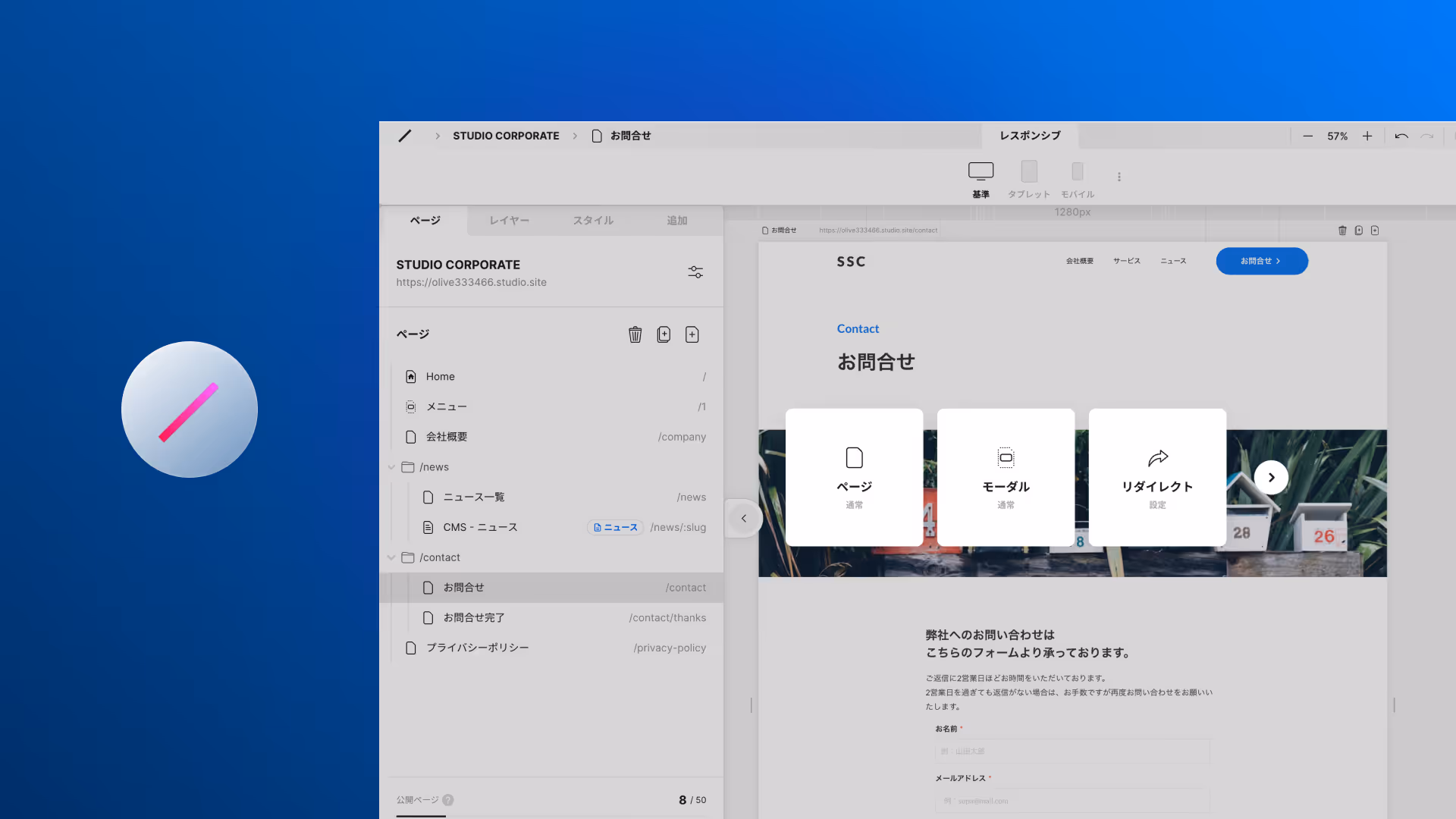Collapse the left side panel arrow
Screen dimensions: 1456x819
click(x=743, y=519)
